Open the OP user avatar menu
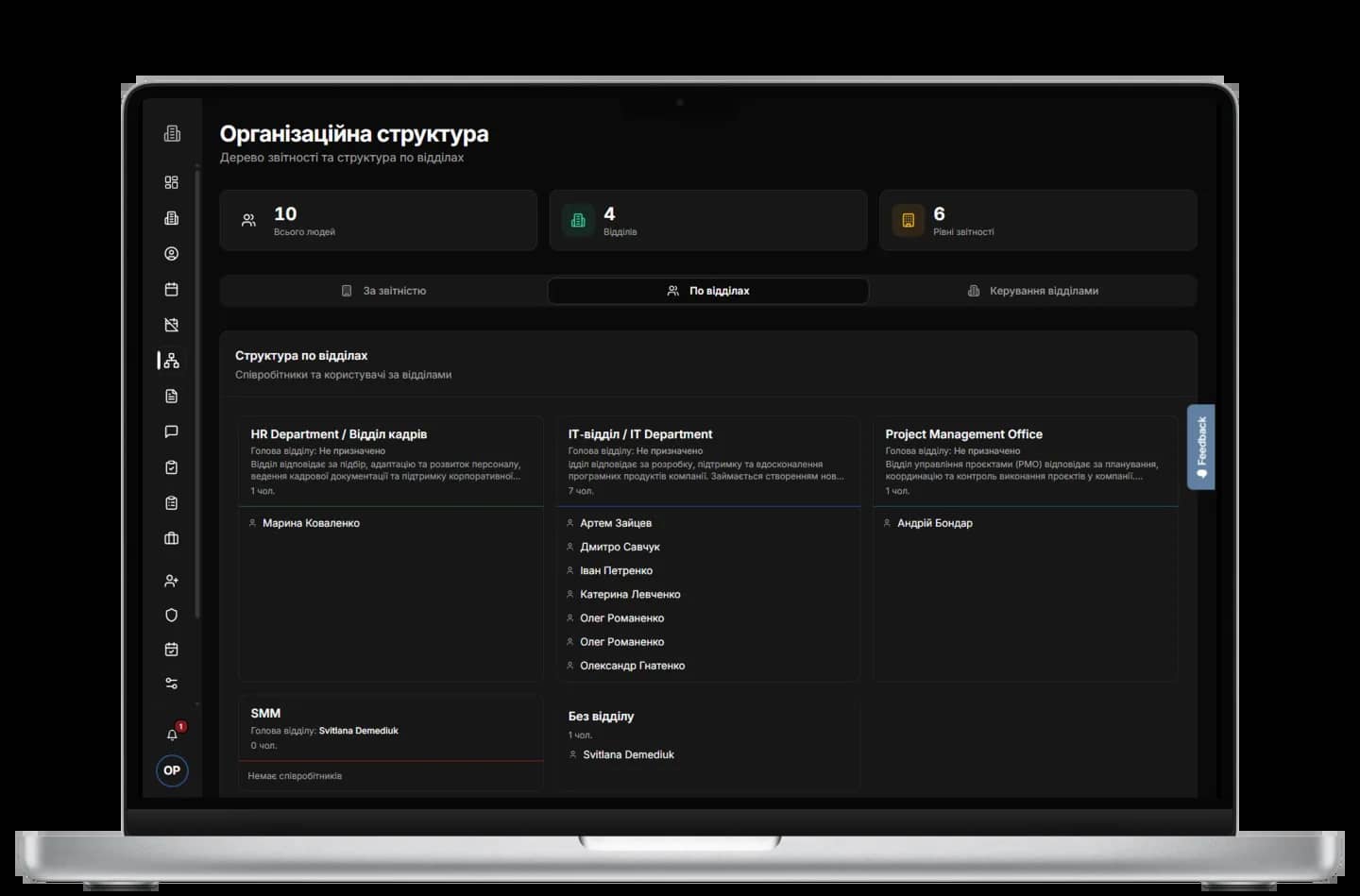 coord(172,770)
